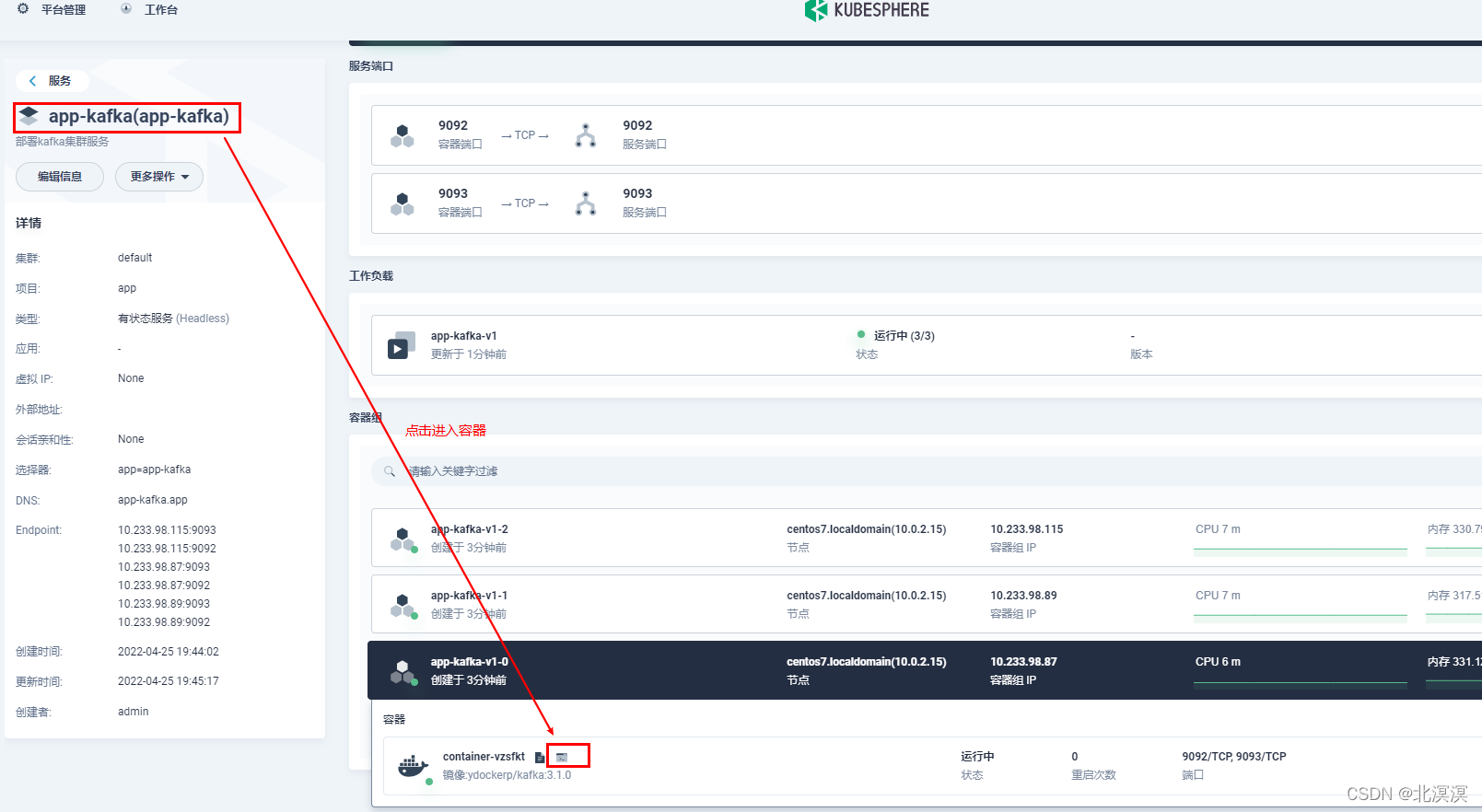The image size is (1482, 812).
Task: Click the platform management gear icon
Action: pos(23,8)
